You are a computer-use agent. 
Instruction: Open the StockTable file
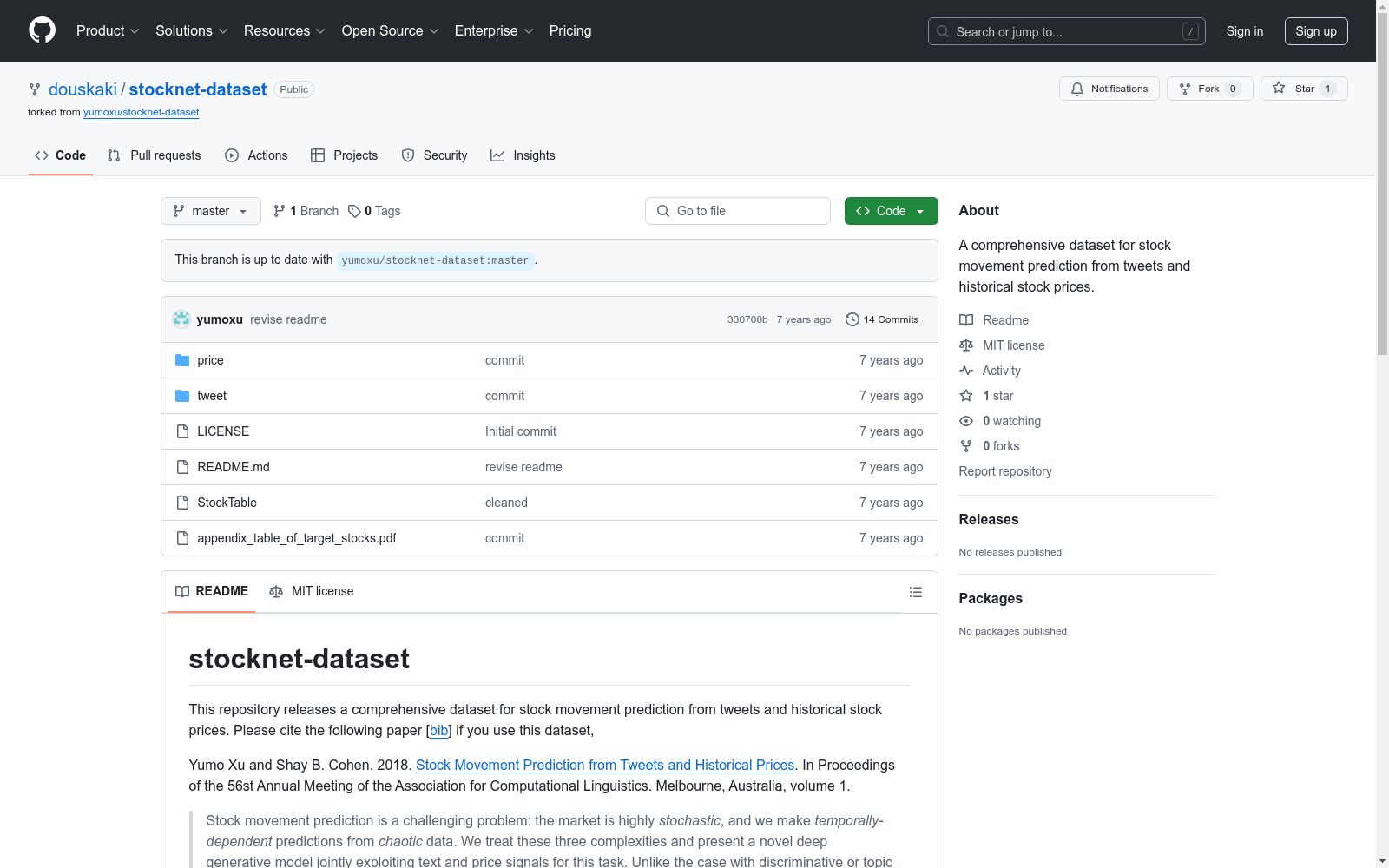227,503
